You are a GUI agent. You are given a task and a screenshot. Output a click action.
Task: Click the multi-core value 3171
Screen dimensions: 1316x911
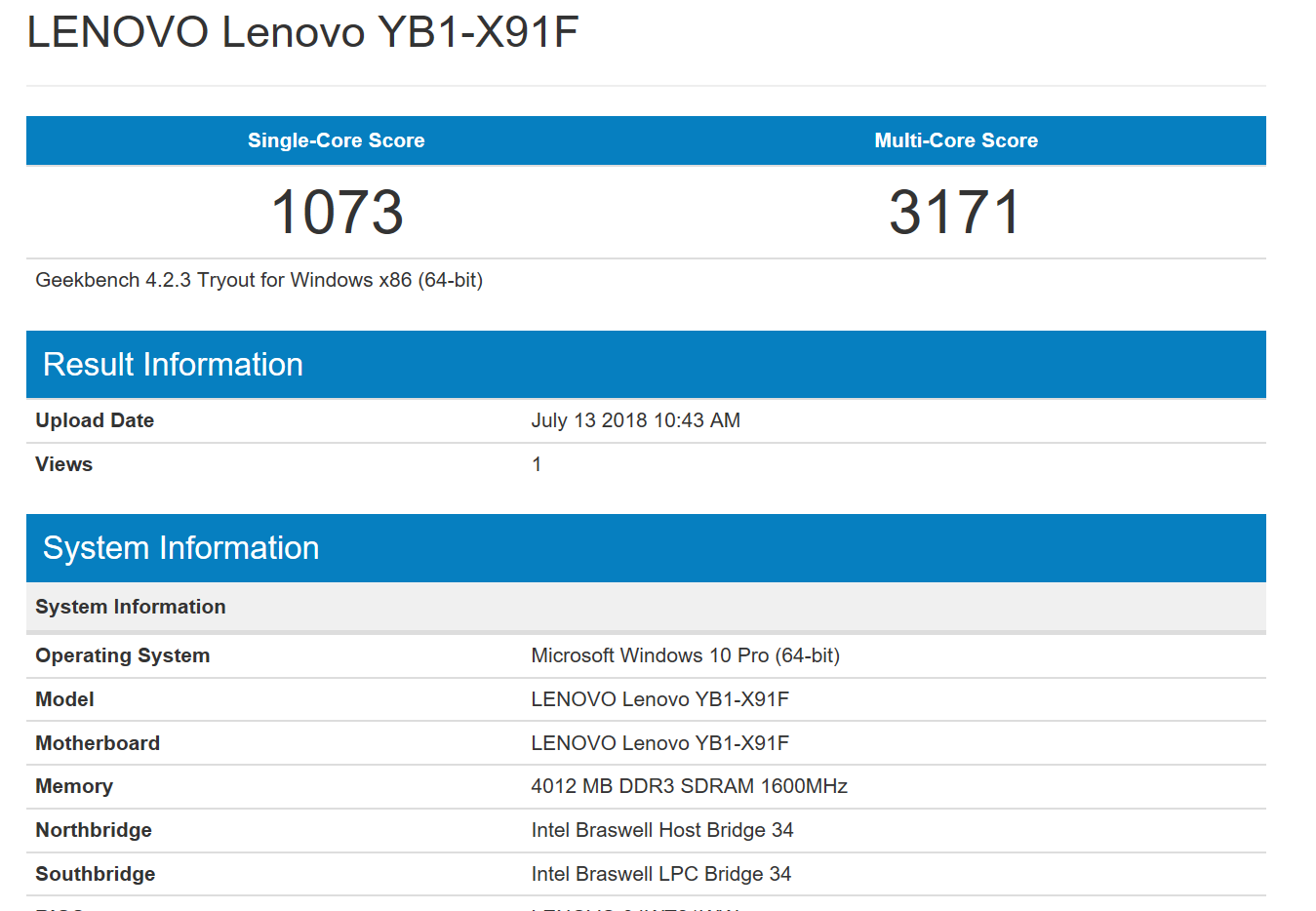[955, 213]
